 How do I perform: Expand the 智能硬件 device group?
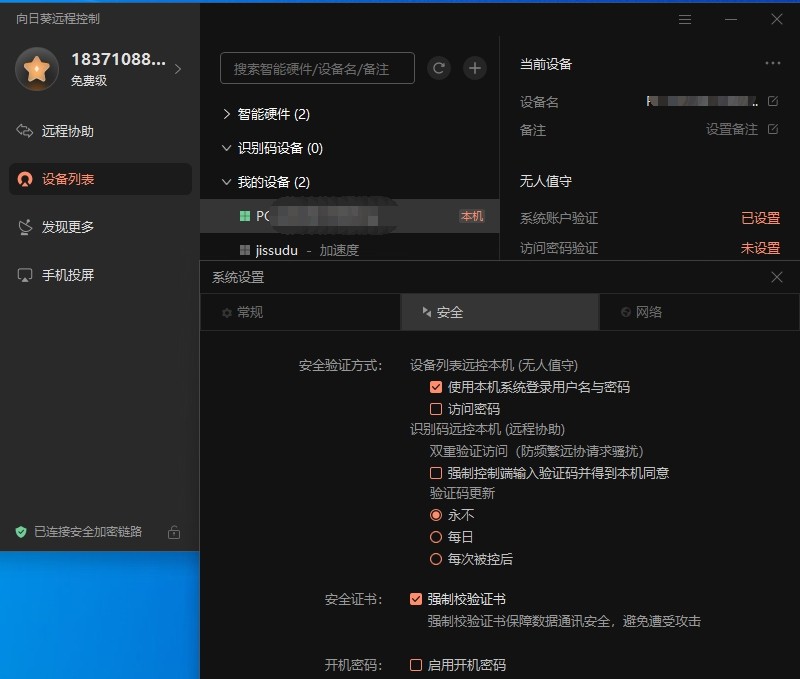coord(228,113)
